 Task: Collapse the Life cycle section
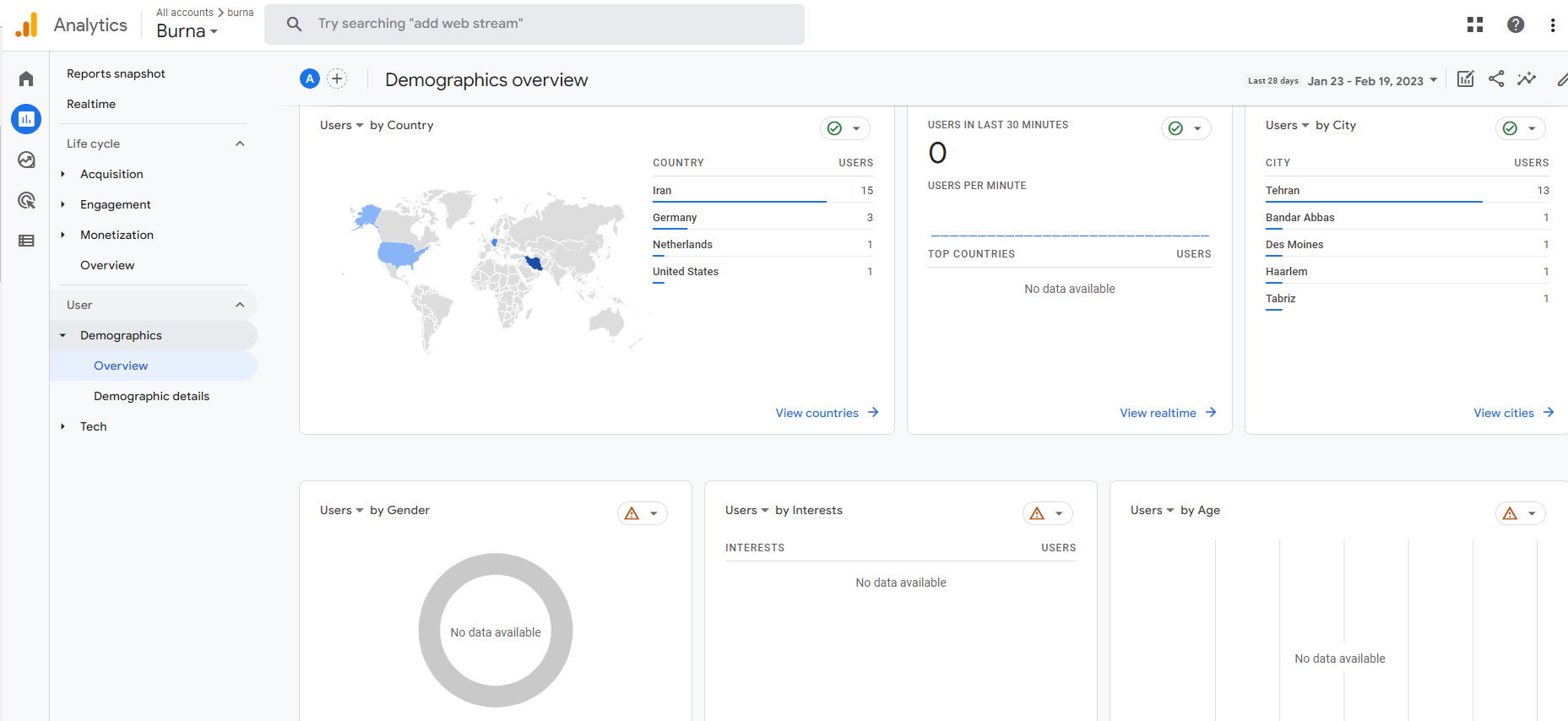pyautogui.click(x=240, y=144)
